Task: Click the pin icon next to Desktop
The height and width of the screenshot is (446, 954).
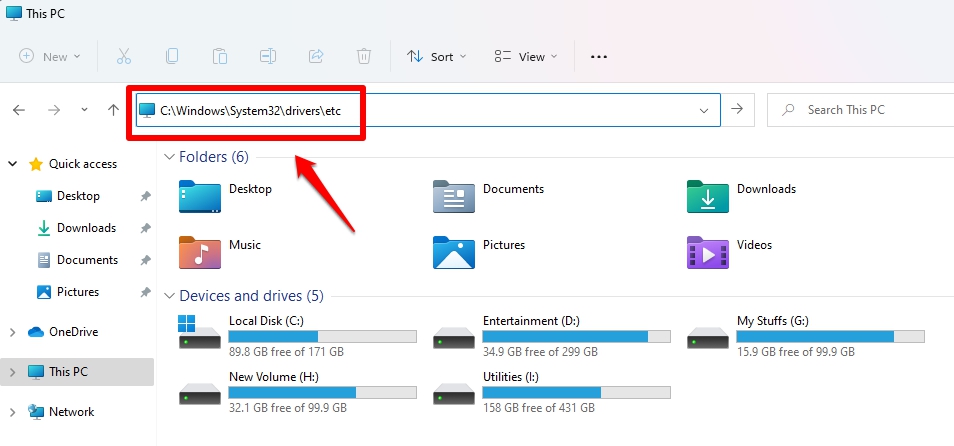Action: (x=145, y=196)
